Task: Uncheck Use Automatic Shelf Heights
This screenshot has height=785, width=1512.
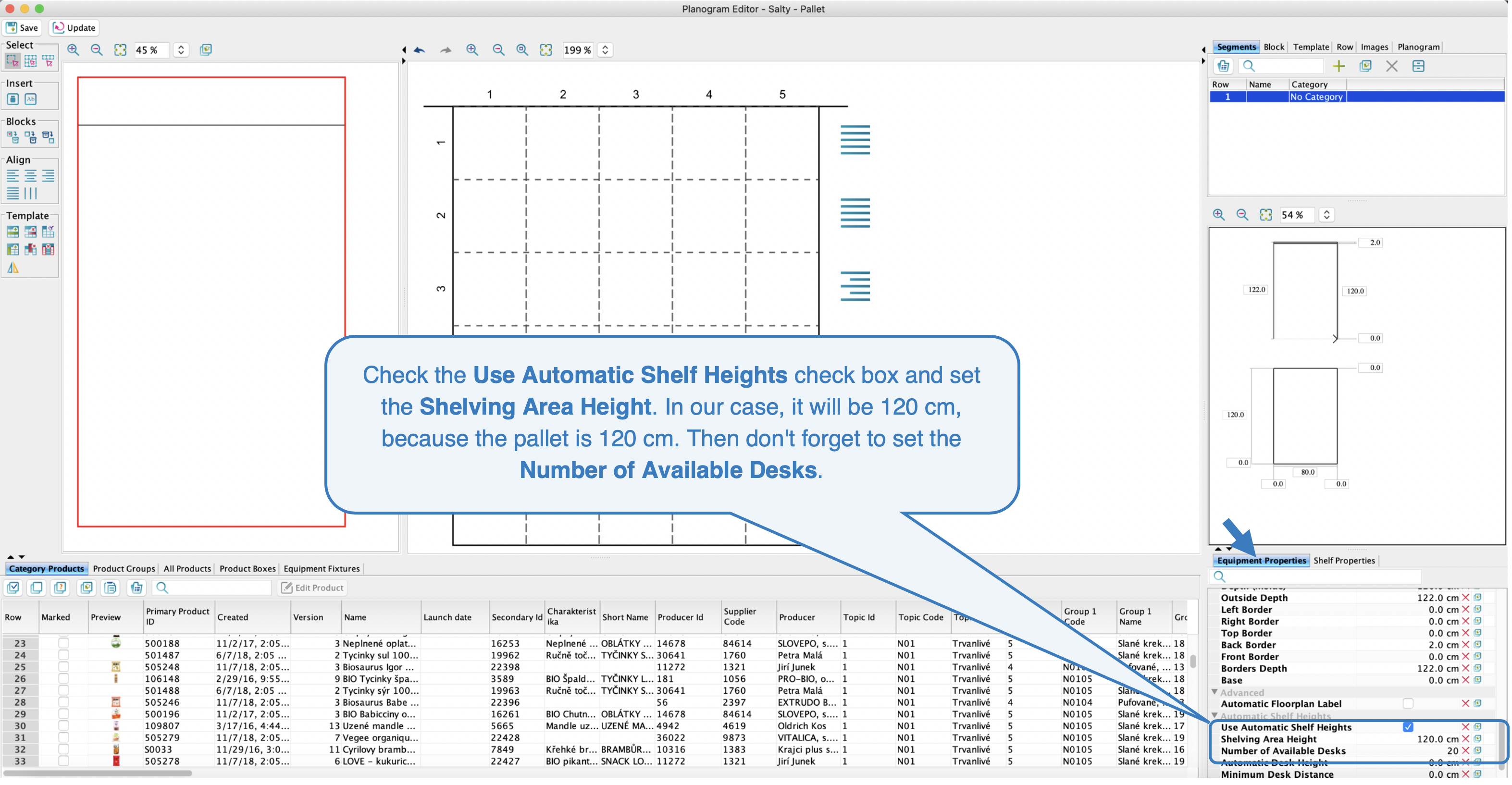Action: coord(1408,727)
